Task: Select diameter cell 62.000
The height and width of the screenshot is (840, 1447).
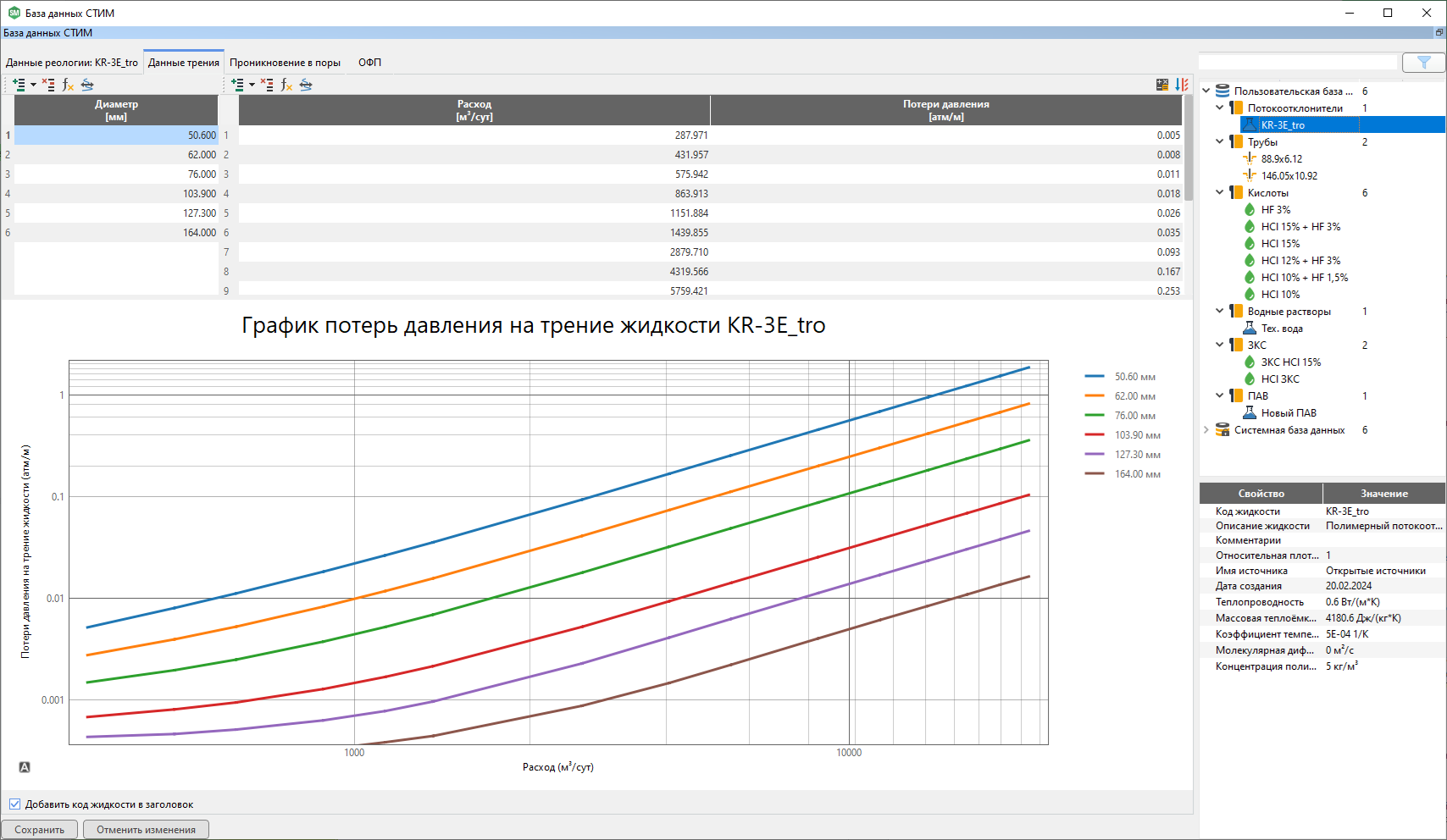Action: coord(116,155)
